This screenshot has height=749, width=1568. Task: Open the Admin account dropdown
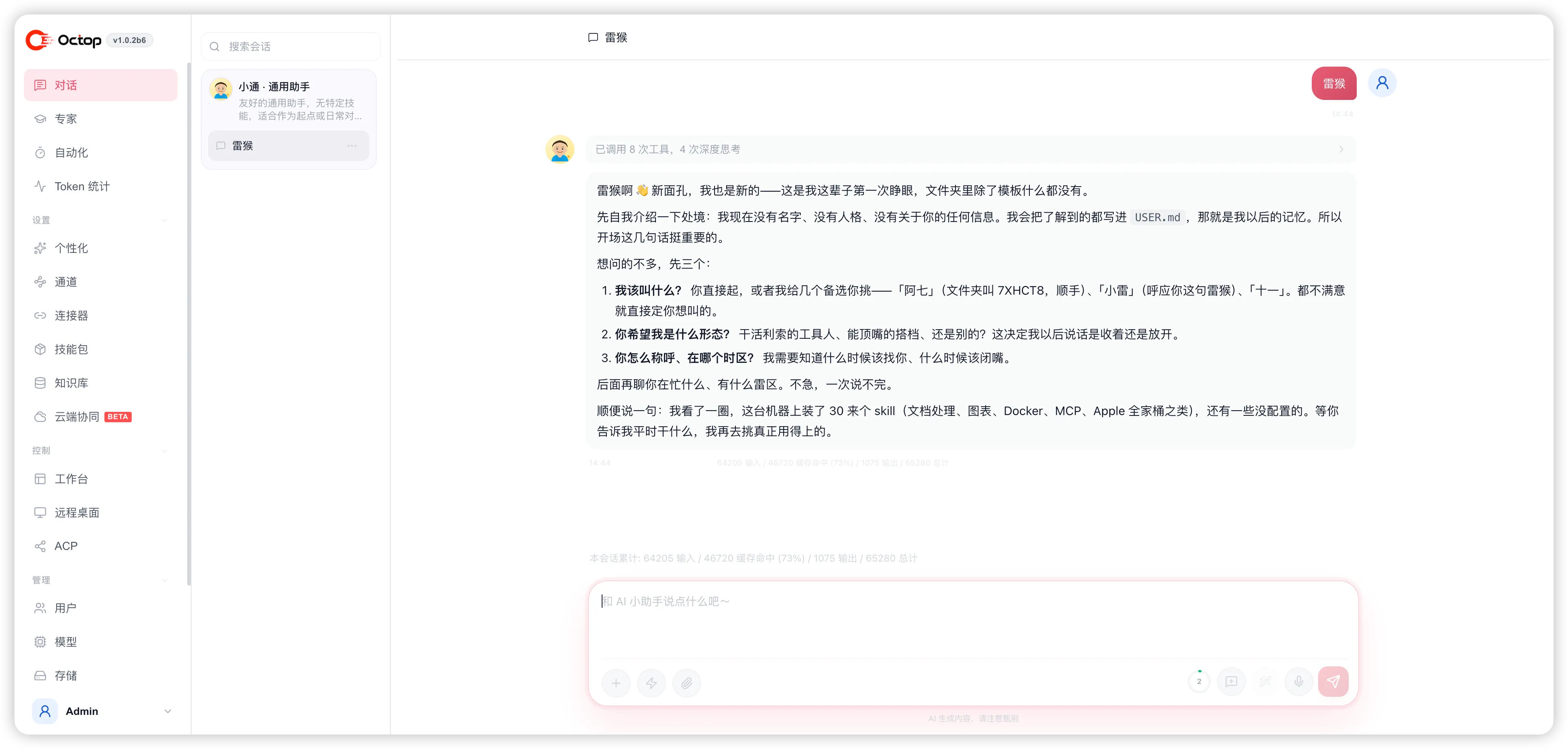(x=168, y=711)
